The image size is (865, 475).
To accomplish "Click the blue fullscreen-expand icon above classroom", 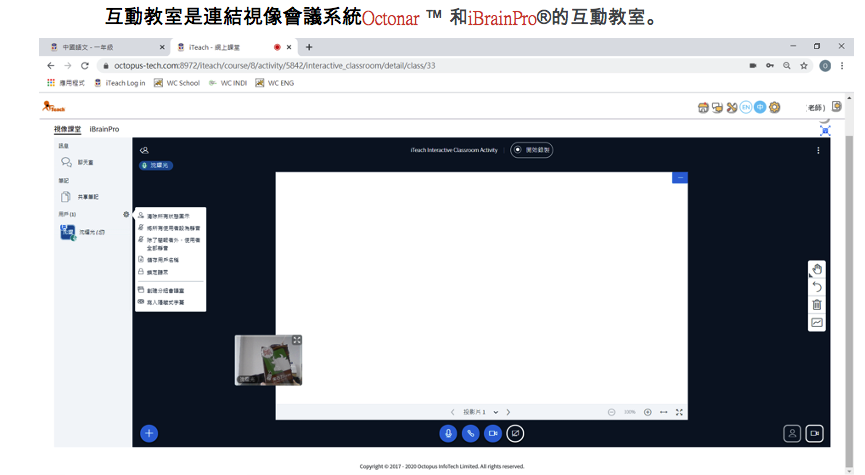I will (825, 131).
